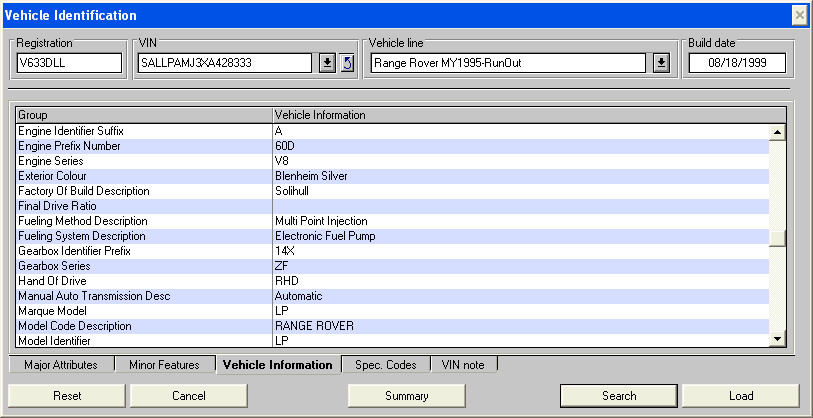
Task: Select the Final Drive Ratio row
Action: pyautogui.click(x=393, y=206)
